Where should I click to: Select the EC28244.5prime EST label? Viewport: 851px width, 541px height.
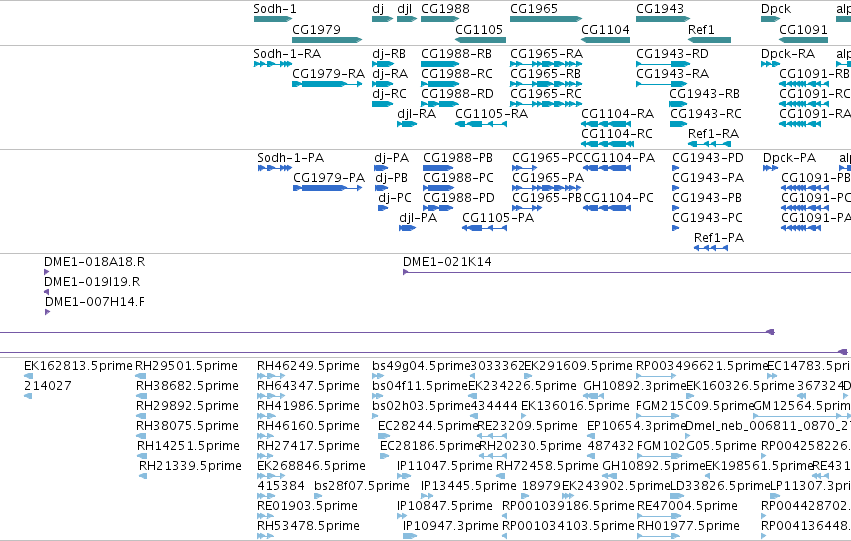click(428, 425)
